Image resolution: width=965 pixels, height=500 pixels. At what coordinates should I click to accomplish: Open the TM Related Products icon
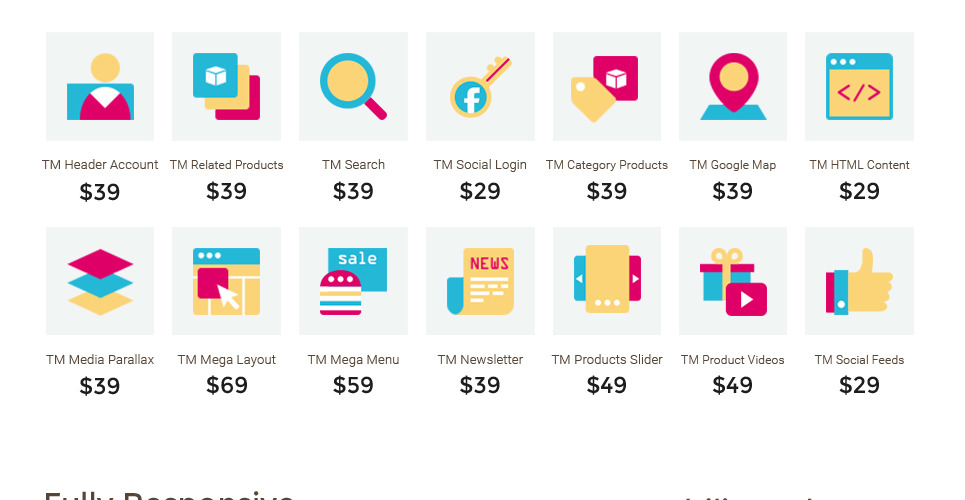pos(226,86)
